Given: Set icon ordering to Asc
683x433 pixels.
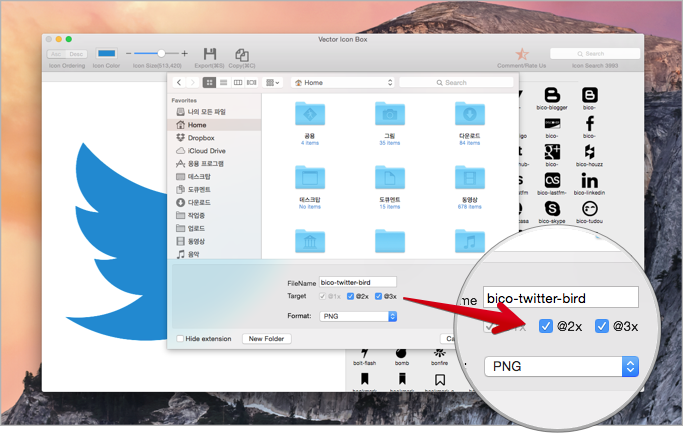Looking at the screenshot, I should pos(56,54).
